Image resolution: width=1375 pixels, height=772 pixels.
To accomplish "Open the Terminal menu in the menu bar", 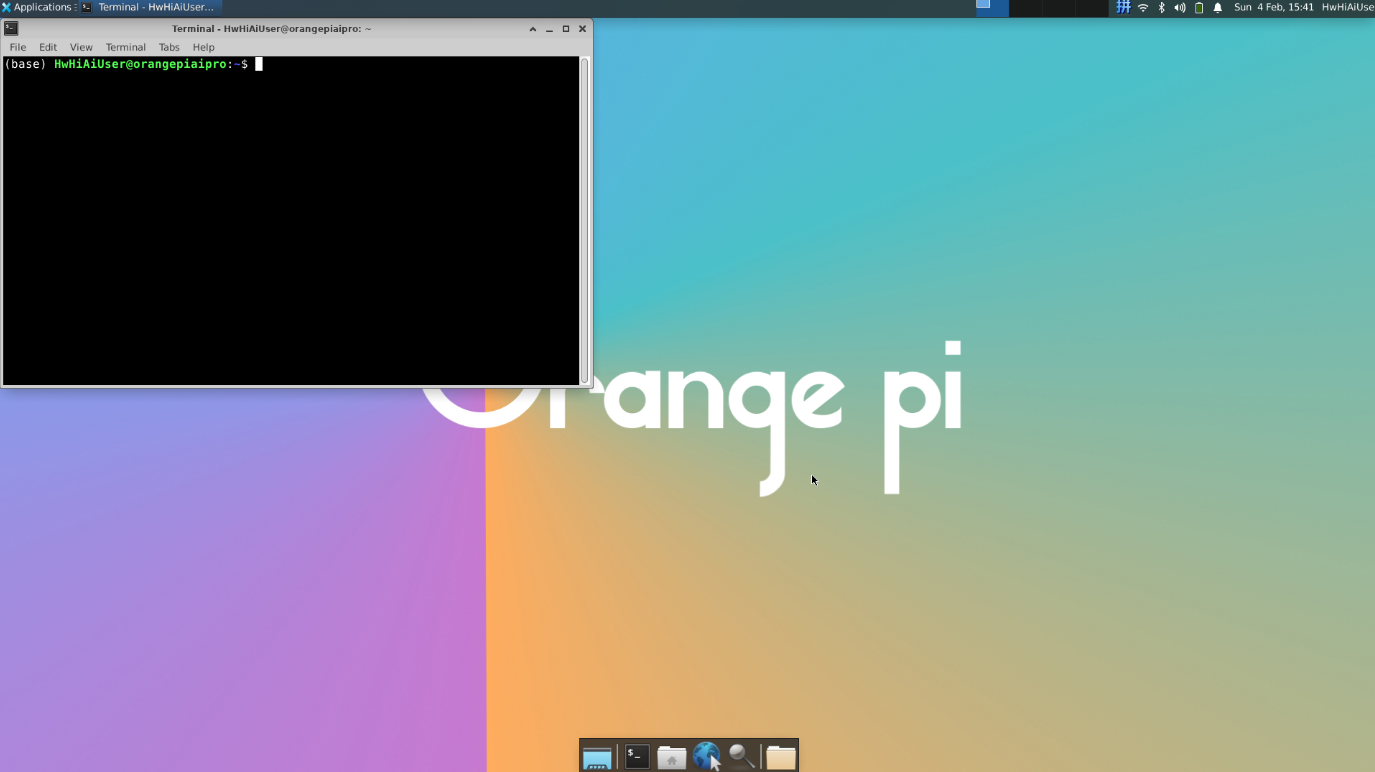I will coord(126,47).
